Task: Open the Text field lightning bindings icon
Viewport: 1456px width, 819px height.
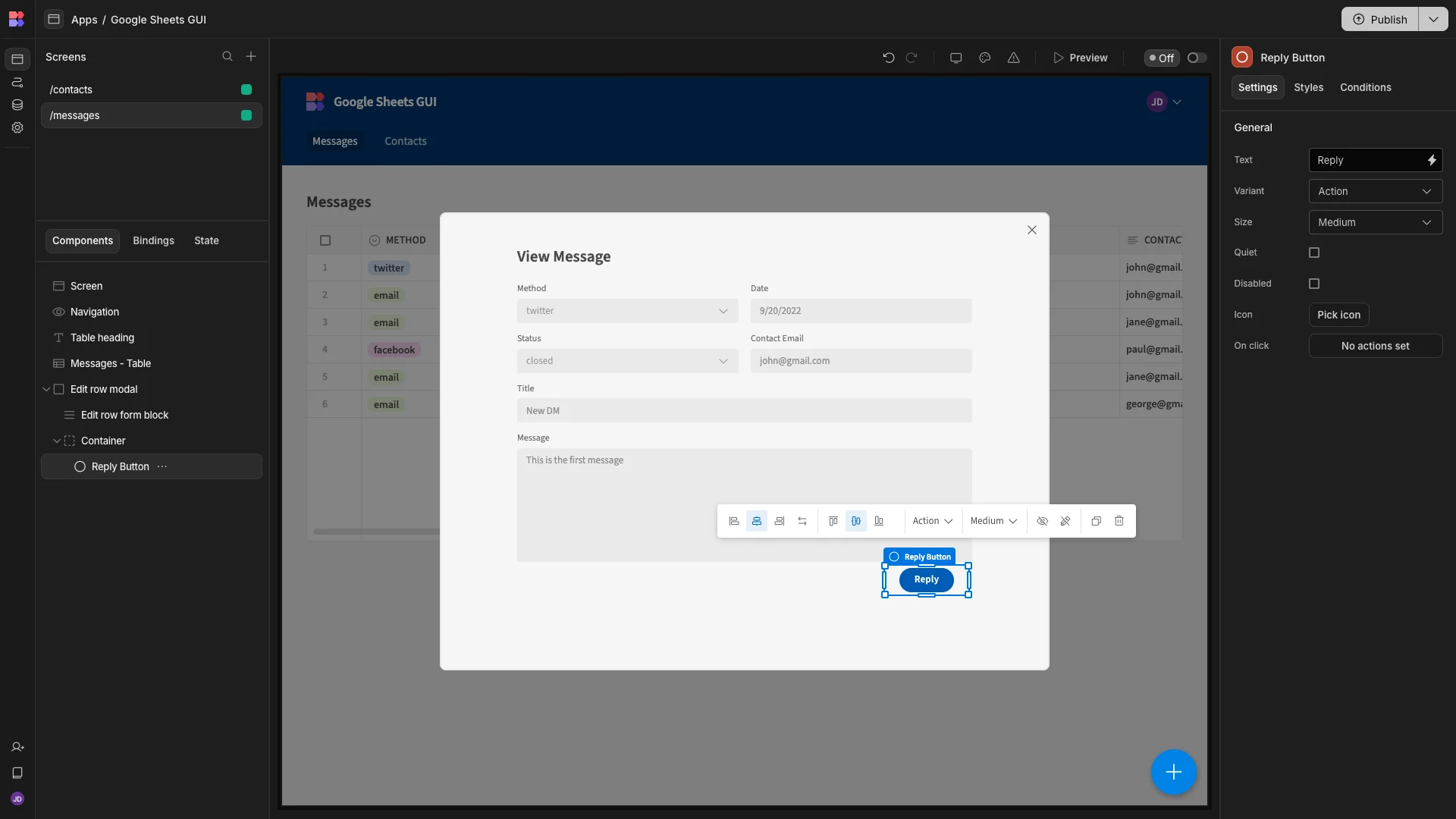Action: [1432, 160]
